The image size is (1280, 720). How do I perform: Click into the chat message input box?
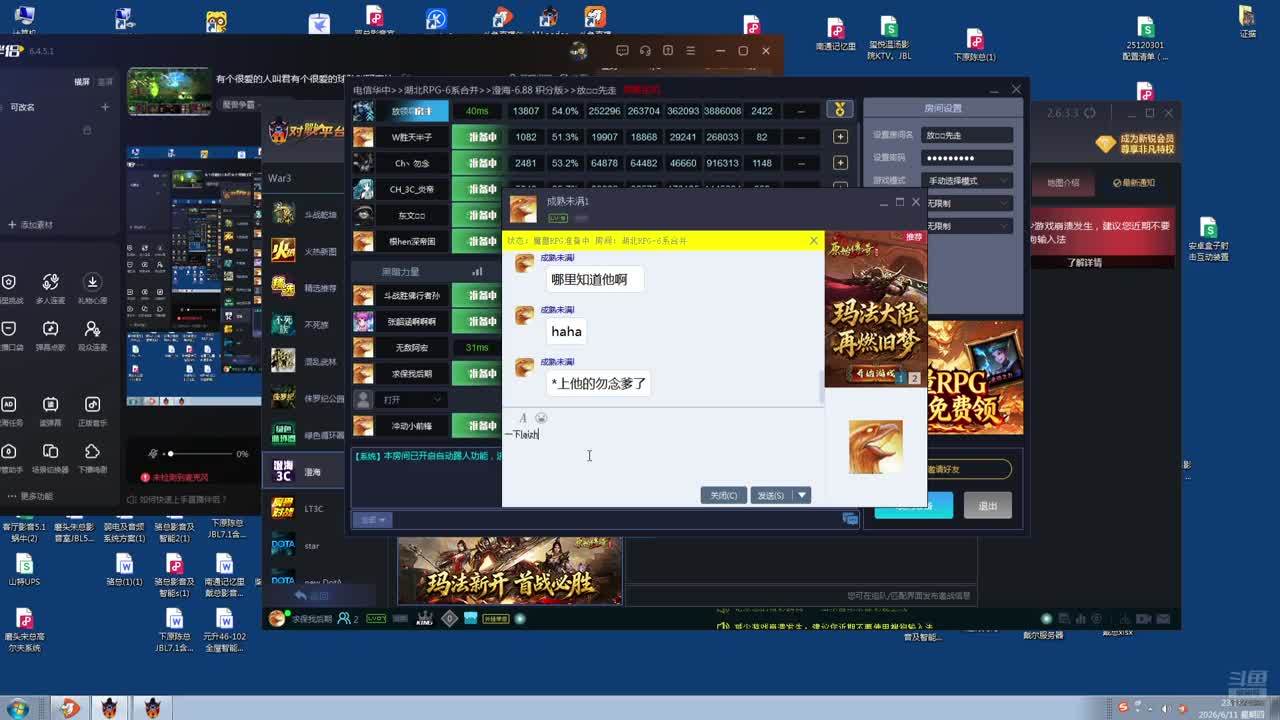coord(662,455)
